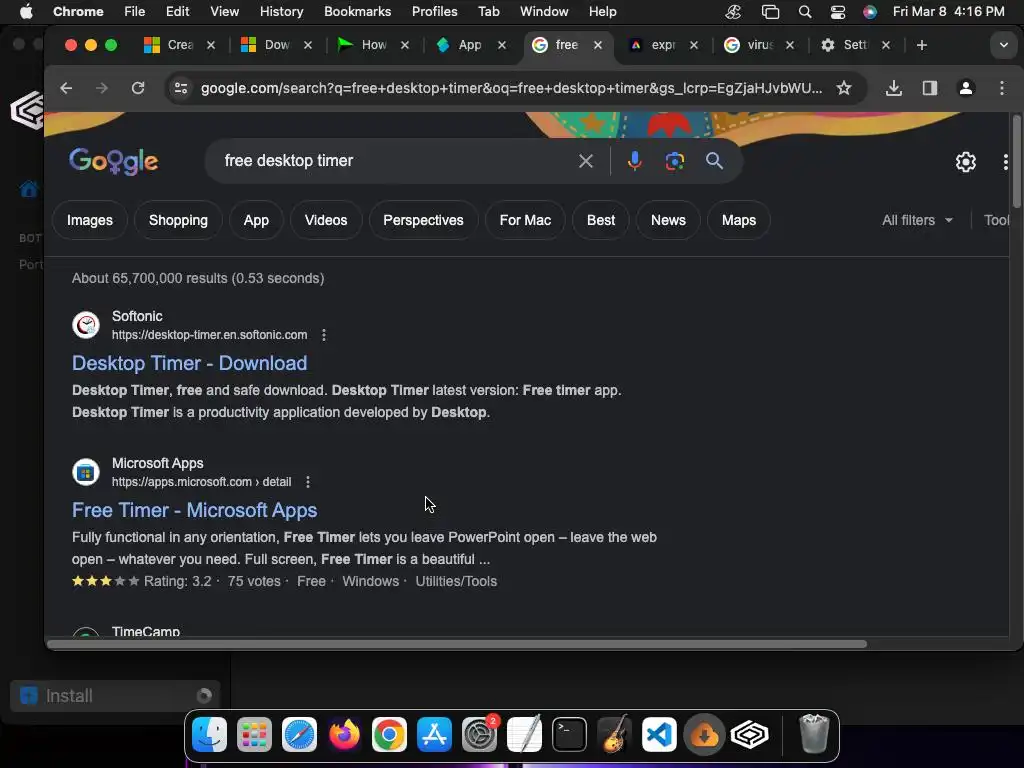This screenshot has height=768, width=1024.
Task: Filter results by Shopping
Action: 178,221
